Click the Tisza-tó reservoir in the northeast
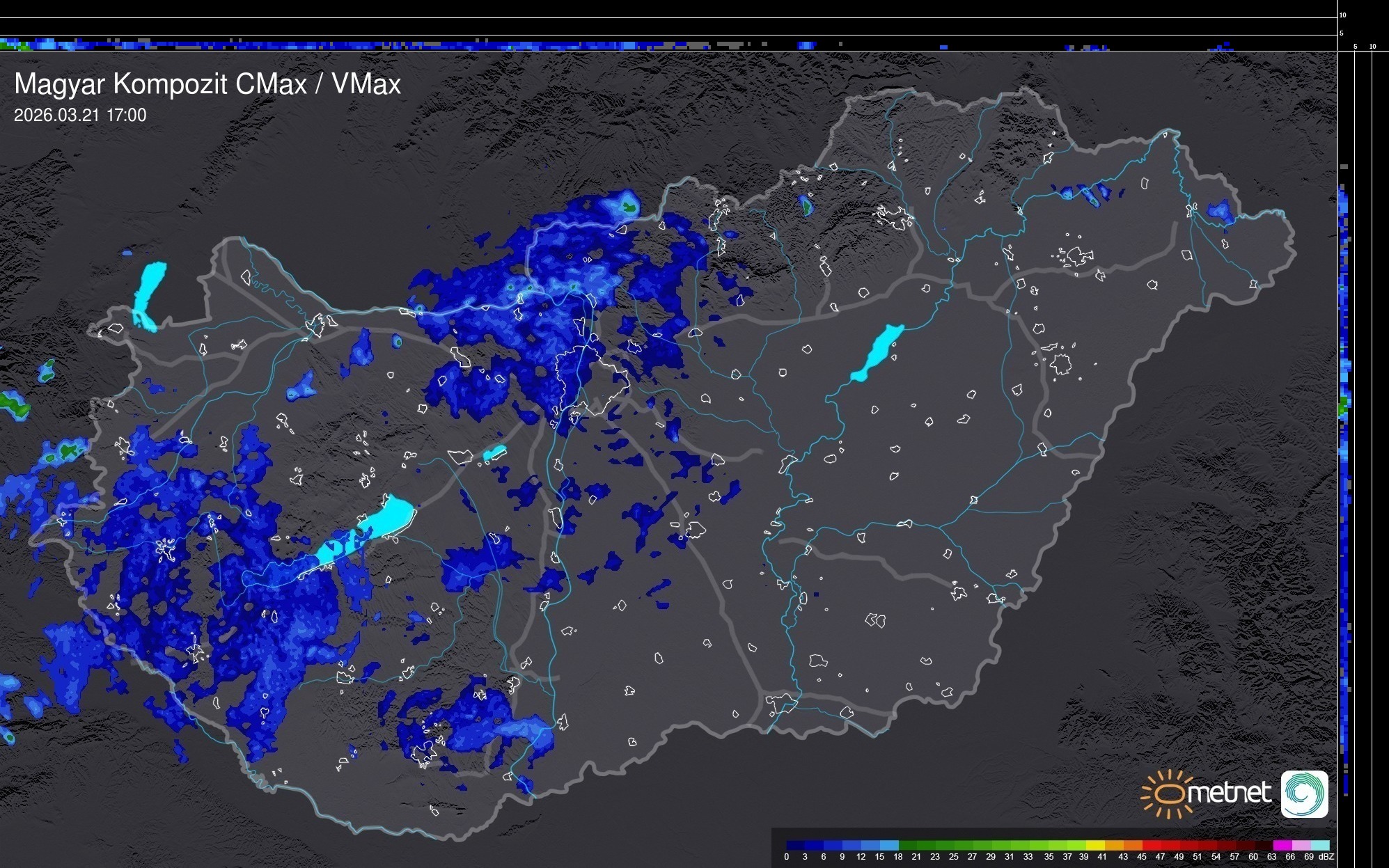The height and width of the screenshot is (868, 1389). [877, 352]
